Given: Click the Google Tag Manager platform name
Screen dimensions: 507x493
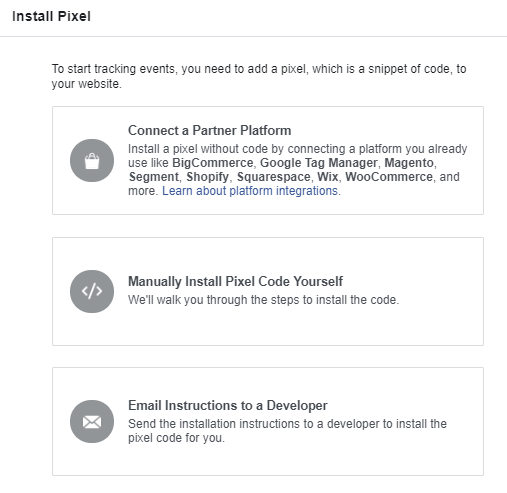Looking at the screenshot, I should (x=319, y=163).
